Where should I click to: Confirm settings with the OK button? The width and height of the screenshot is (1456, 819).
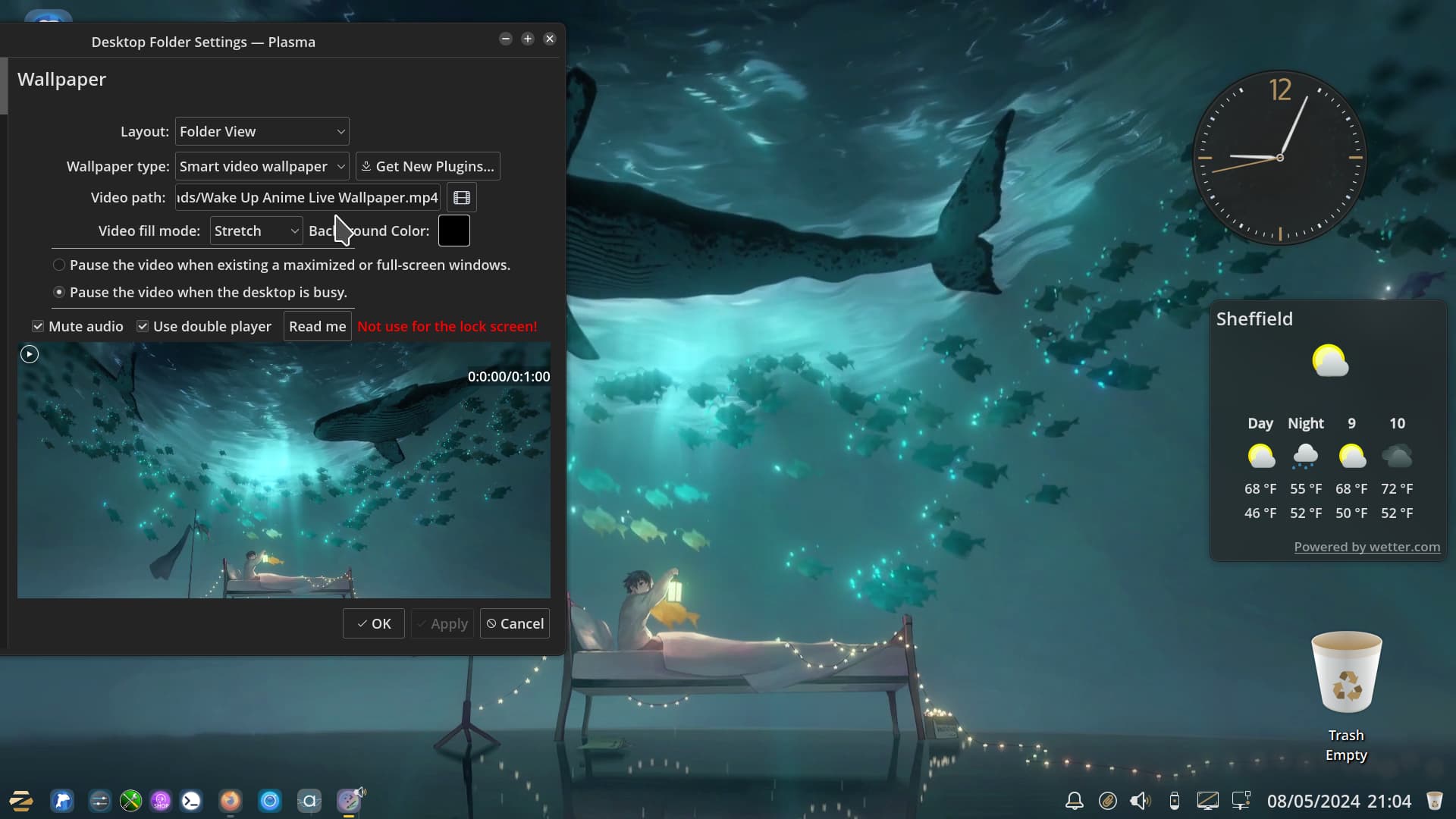(x=373, y=623)
